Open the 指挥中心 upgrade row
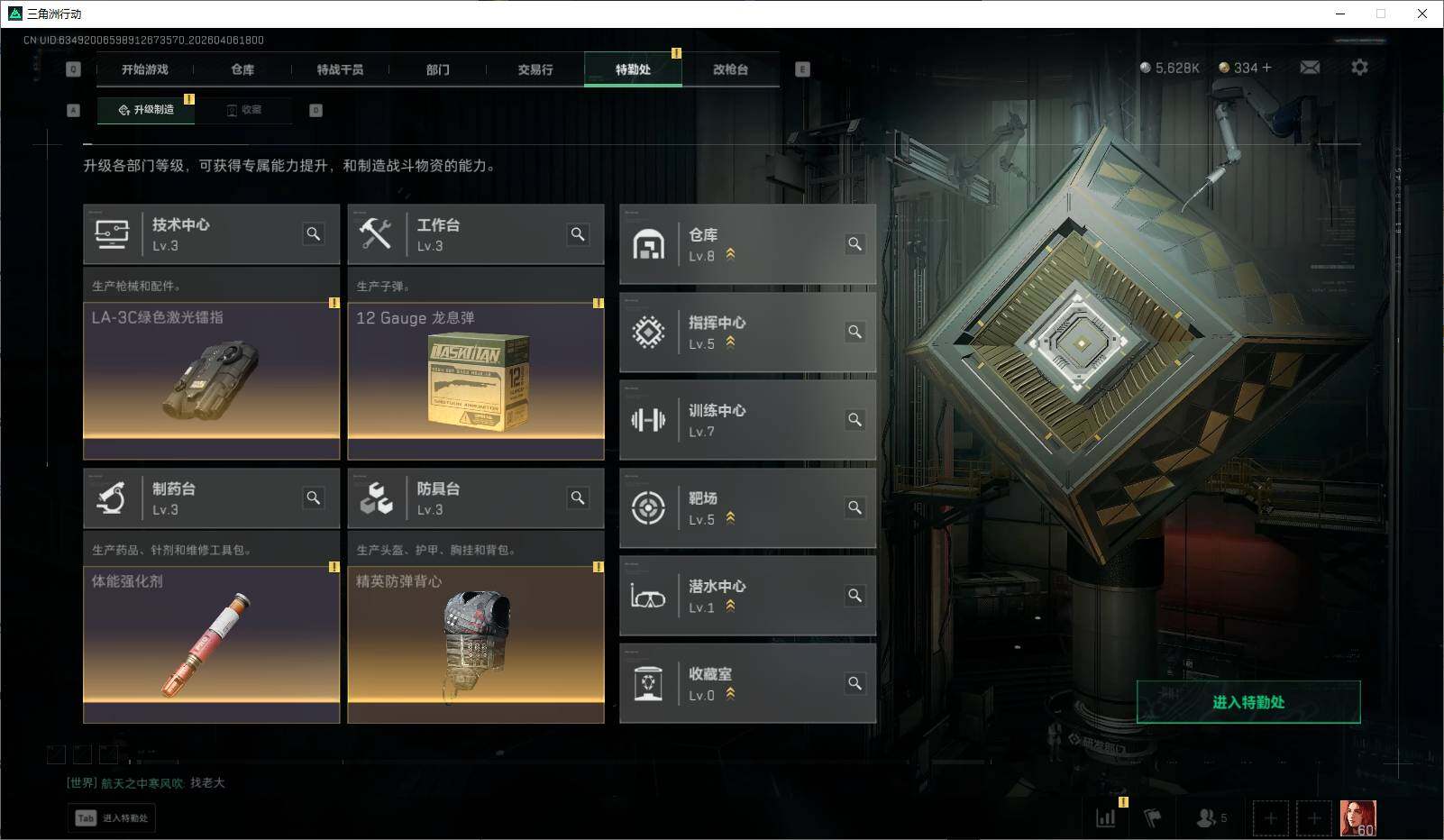 tap(747, 332)
